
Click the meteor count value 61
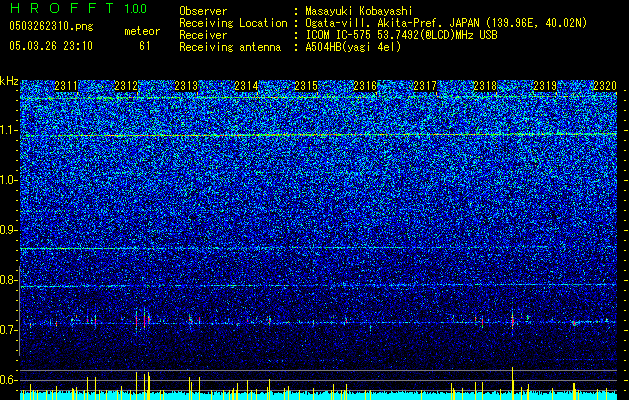pyautogui.click(x=145, y=46)
